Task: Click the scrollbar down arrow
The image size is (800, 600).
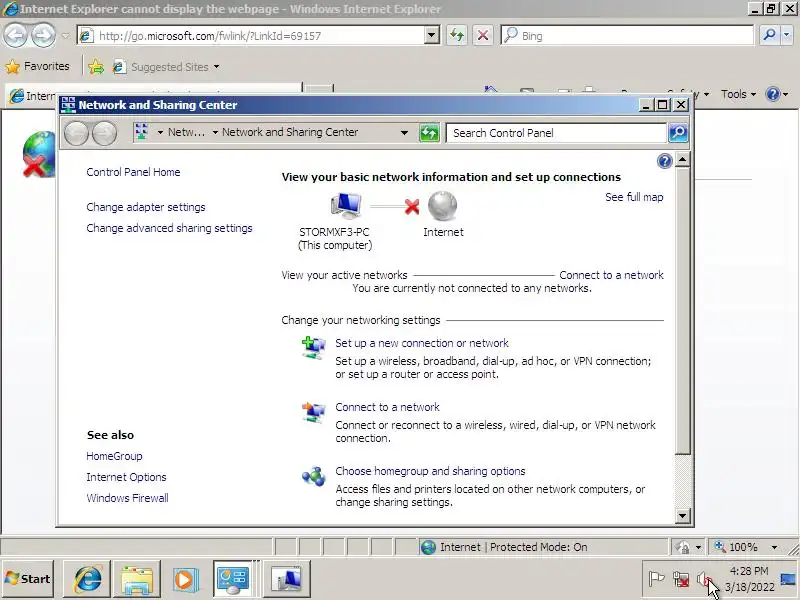Action: point(683,516)
